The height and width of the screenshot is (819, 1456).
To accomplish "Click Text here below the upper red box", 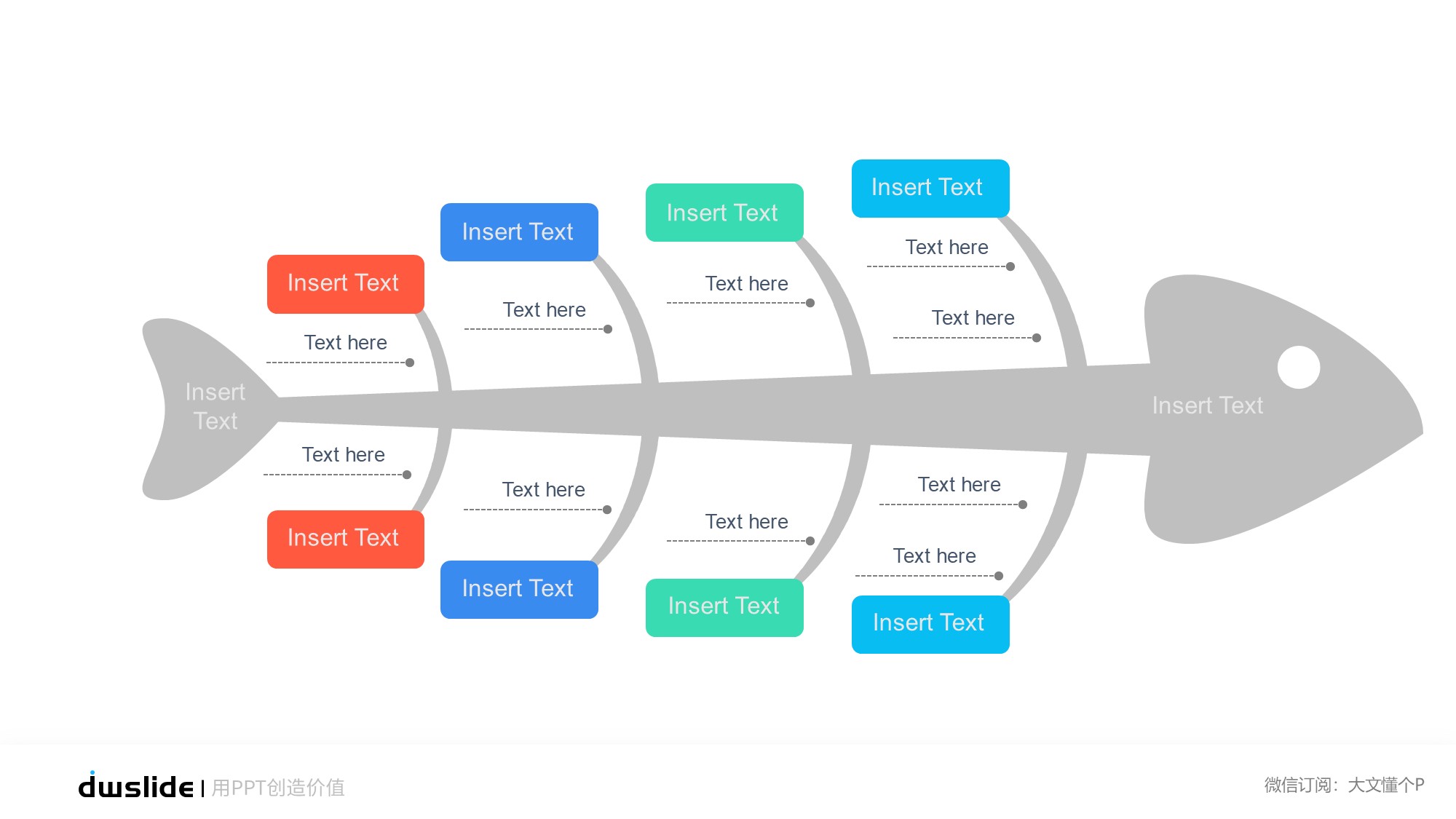I will click(345, 343).
